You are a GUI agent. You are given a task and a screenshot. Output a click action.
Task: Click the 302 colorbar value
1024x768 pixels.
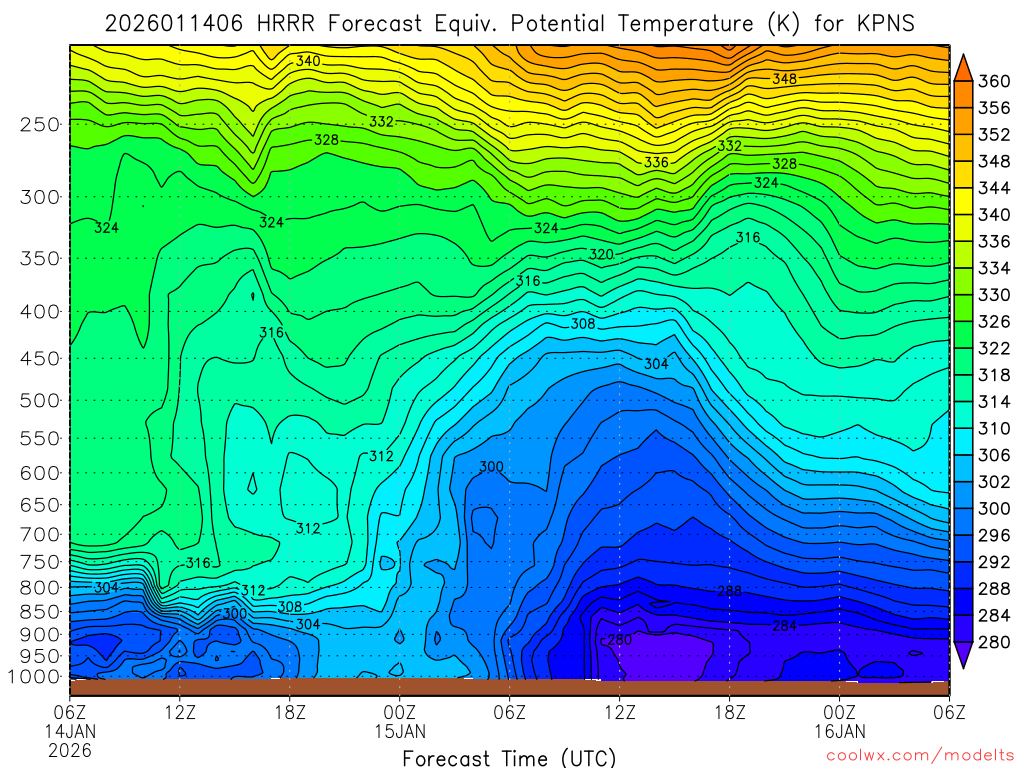[994, 482]
